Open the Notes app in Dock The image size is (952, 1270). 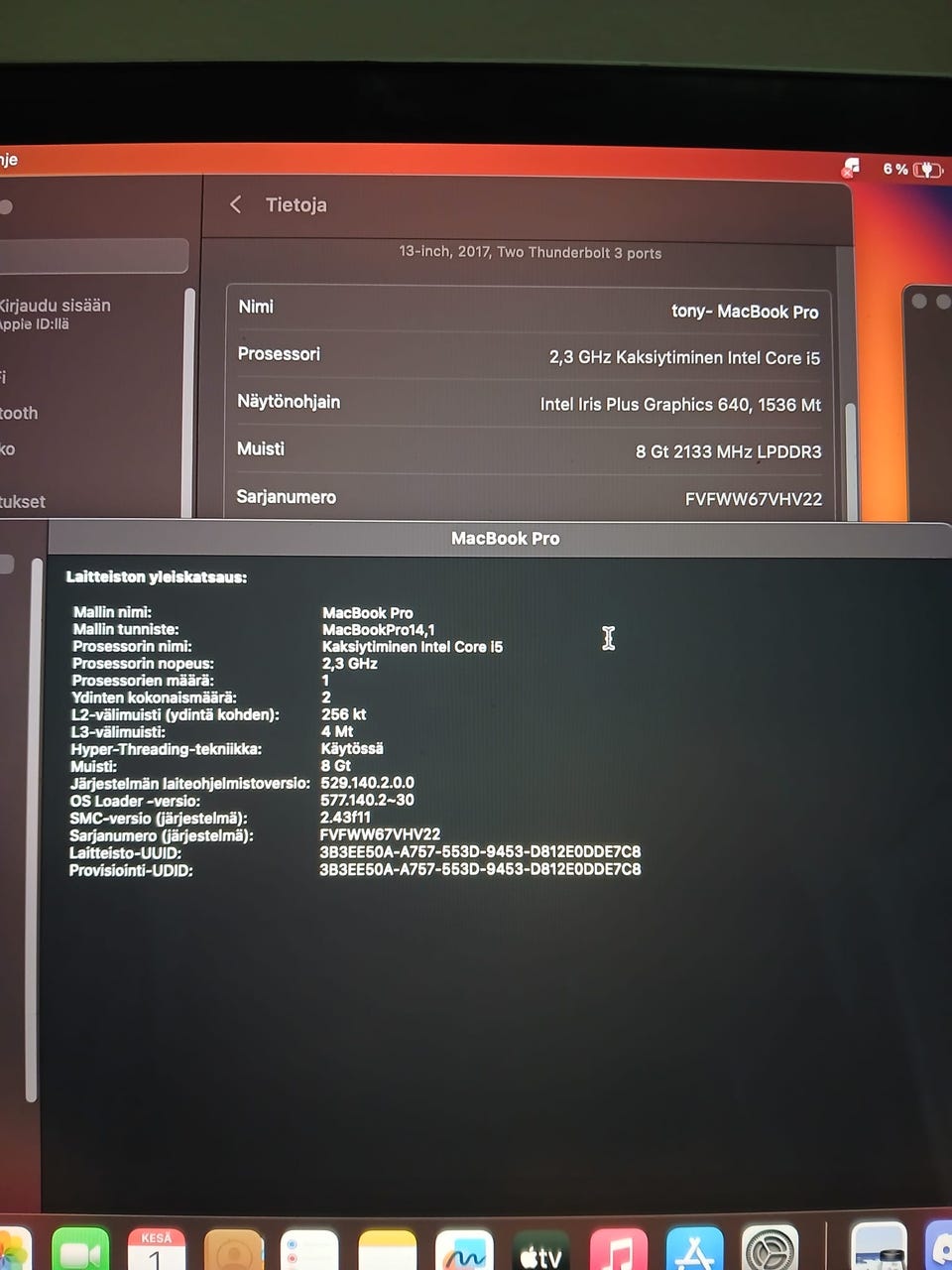[387, 1249]
